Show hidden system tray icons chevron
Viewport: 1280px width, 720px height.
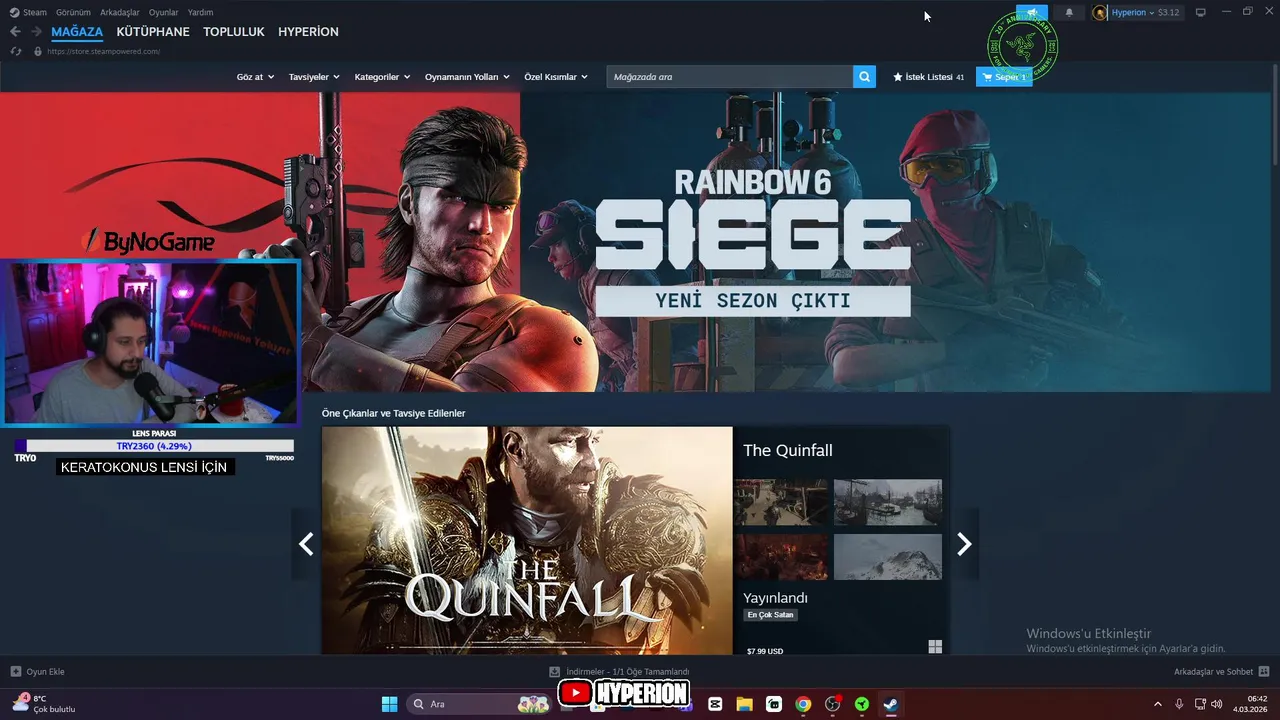pyautogui.click(x=1158, y=704)
